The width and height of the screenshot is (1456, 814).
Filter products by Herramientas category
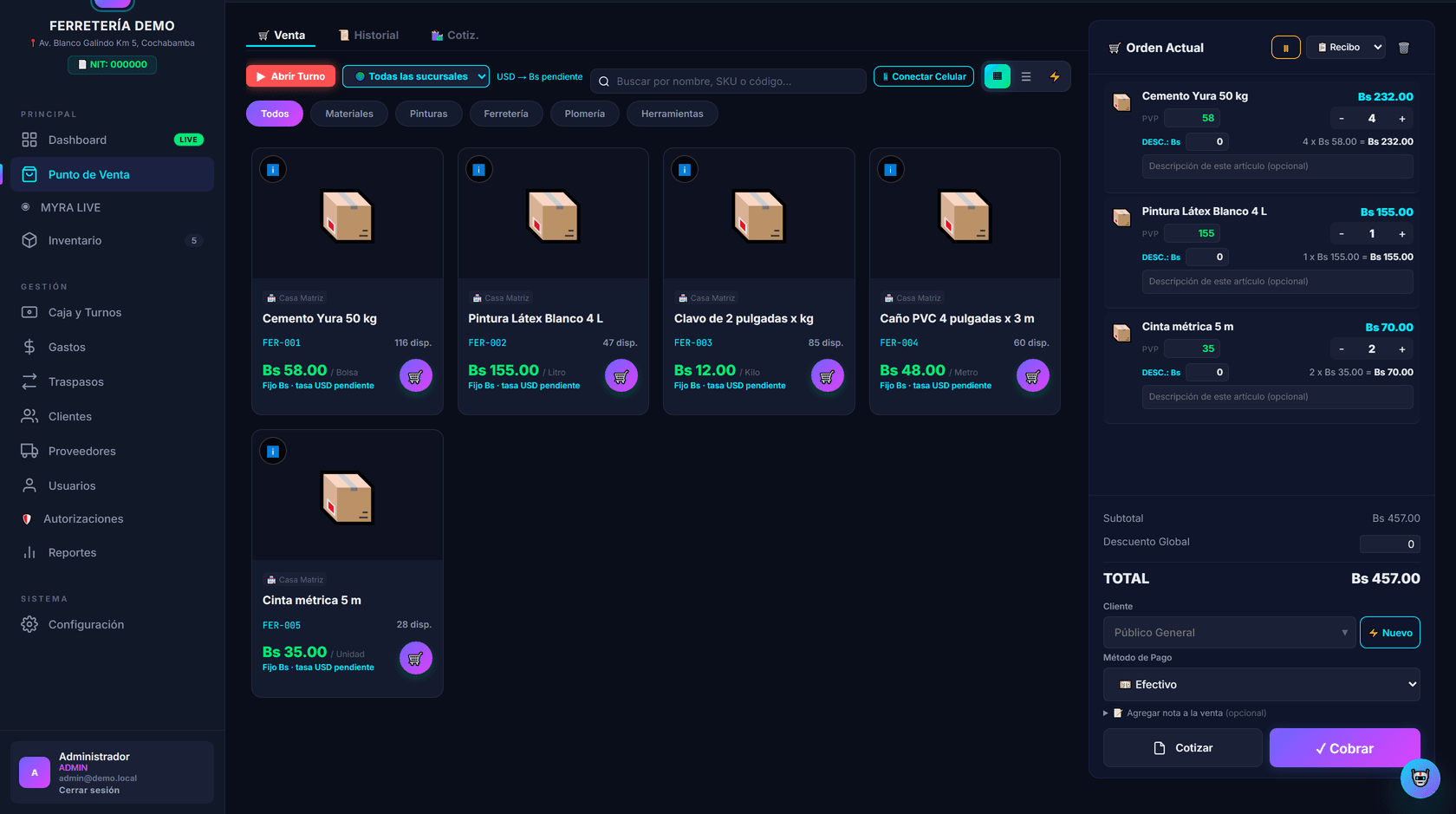[673, 114]
